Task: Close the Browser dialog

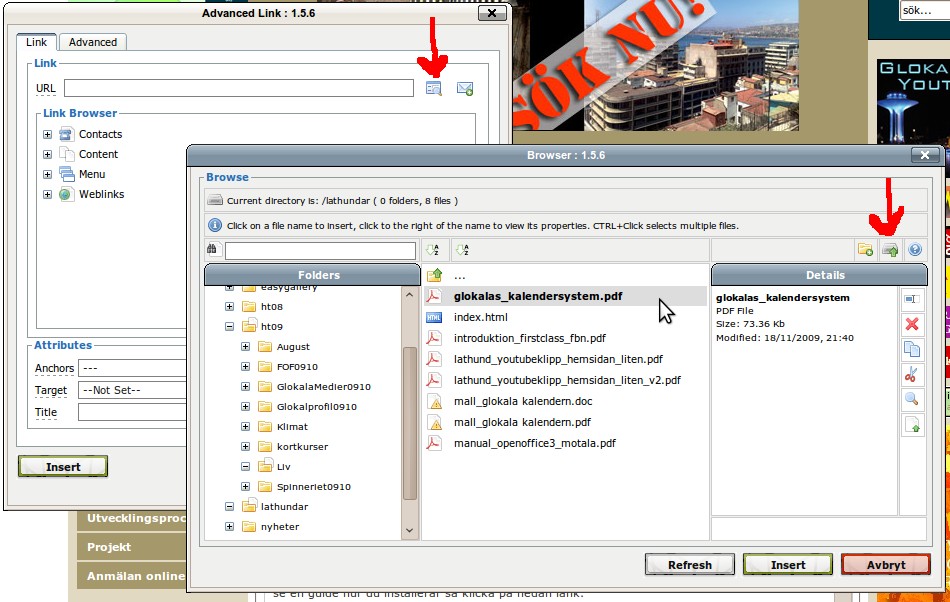Action: click(925, 155)
